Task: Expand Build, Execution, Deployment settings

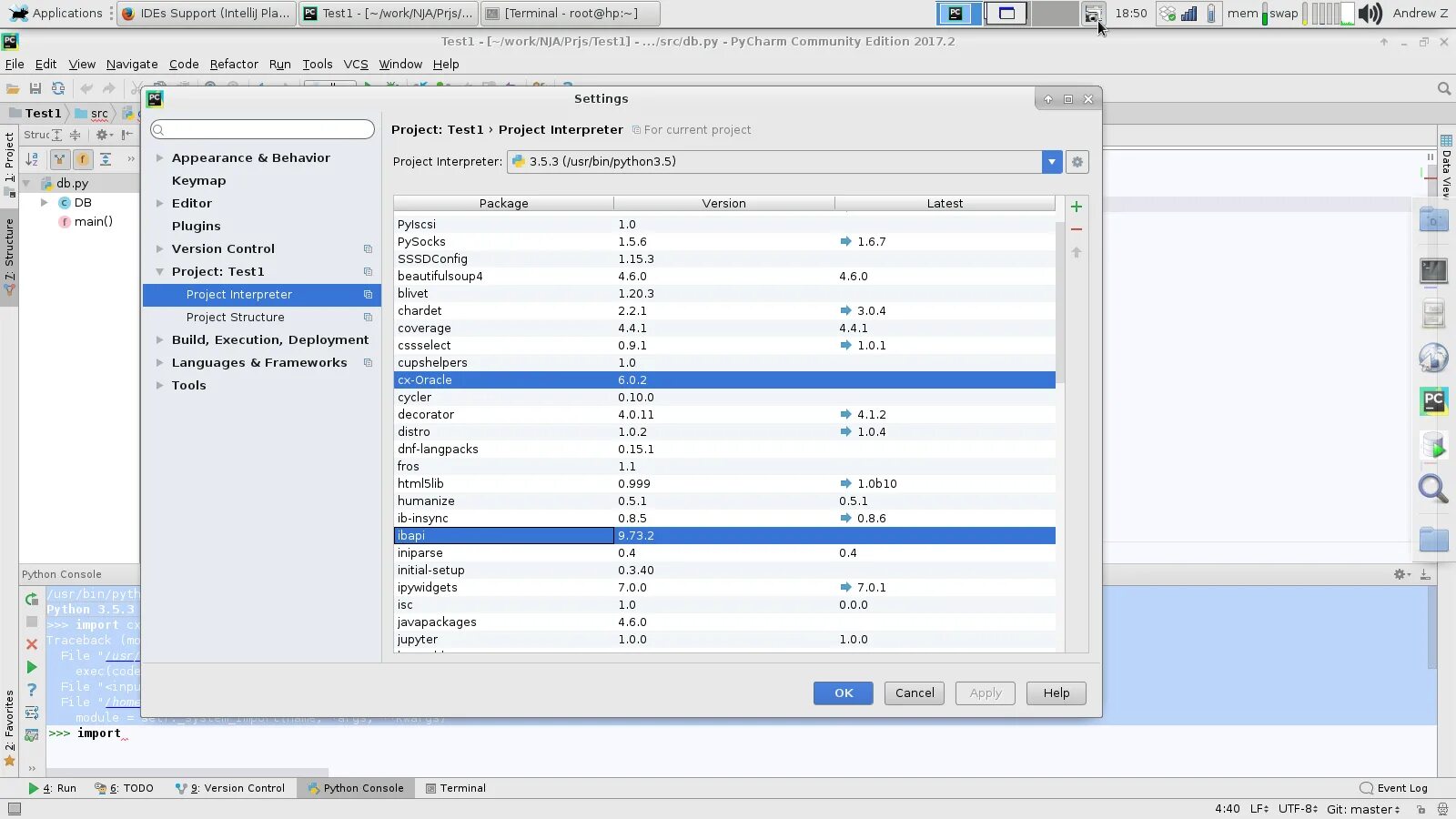Action: point(160,340)
